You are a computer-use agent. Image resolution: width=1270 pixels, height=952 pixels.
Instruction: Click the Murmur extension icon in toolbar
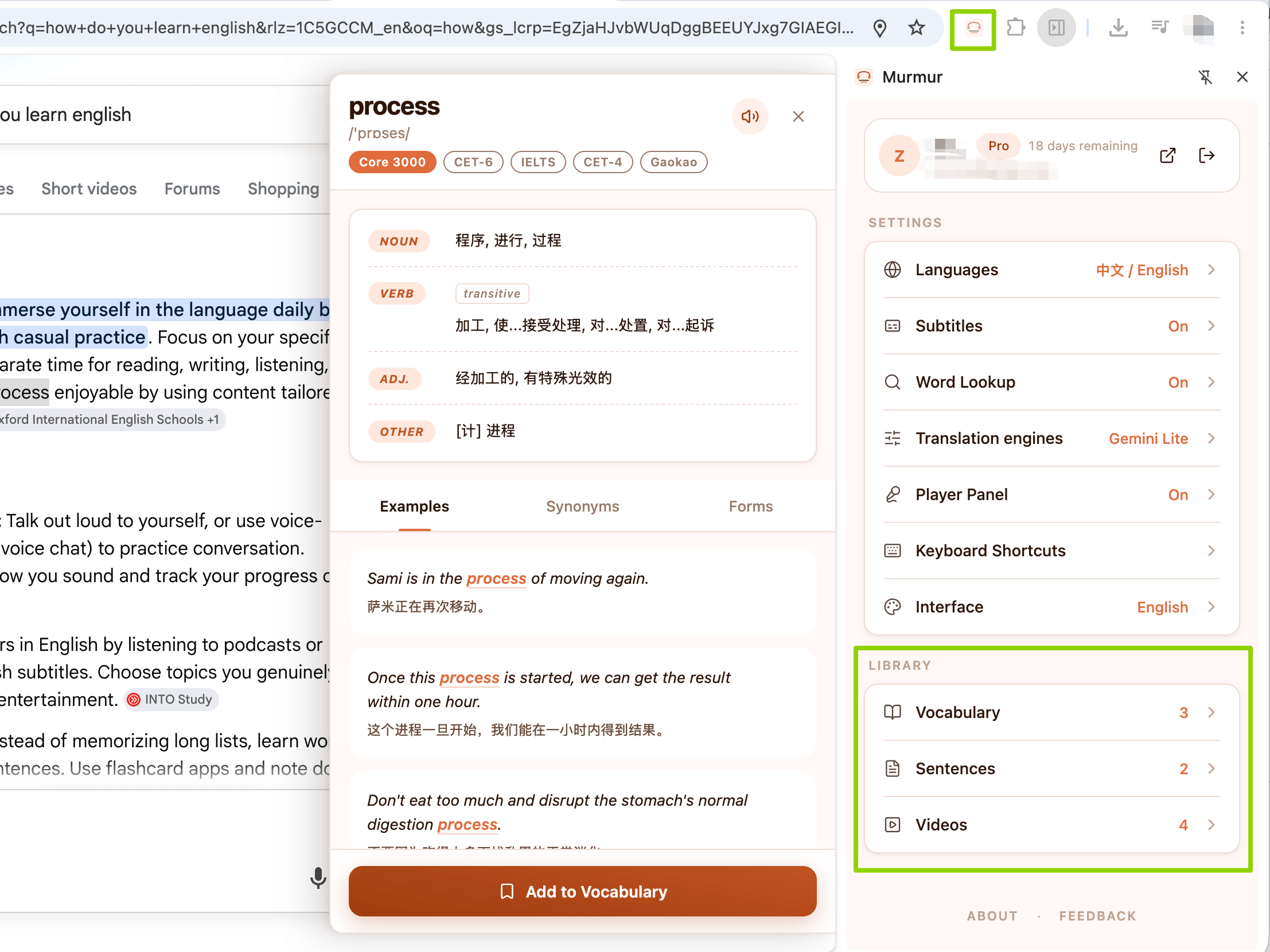click(973, 28)
